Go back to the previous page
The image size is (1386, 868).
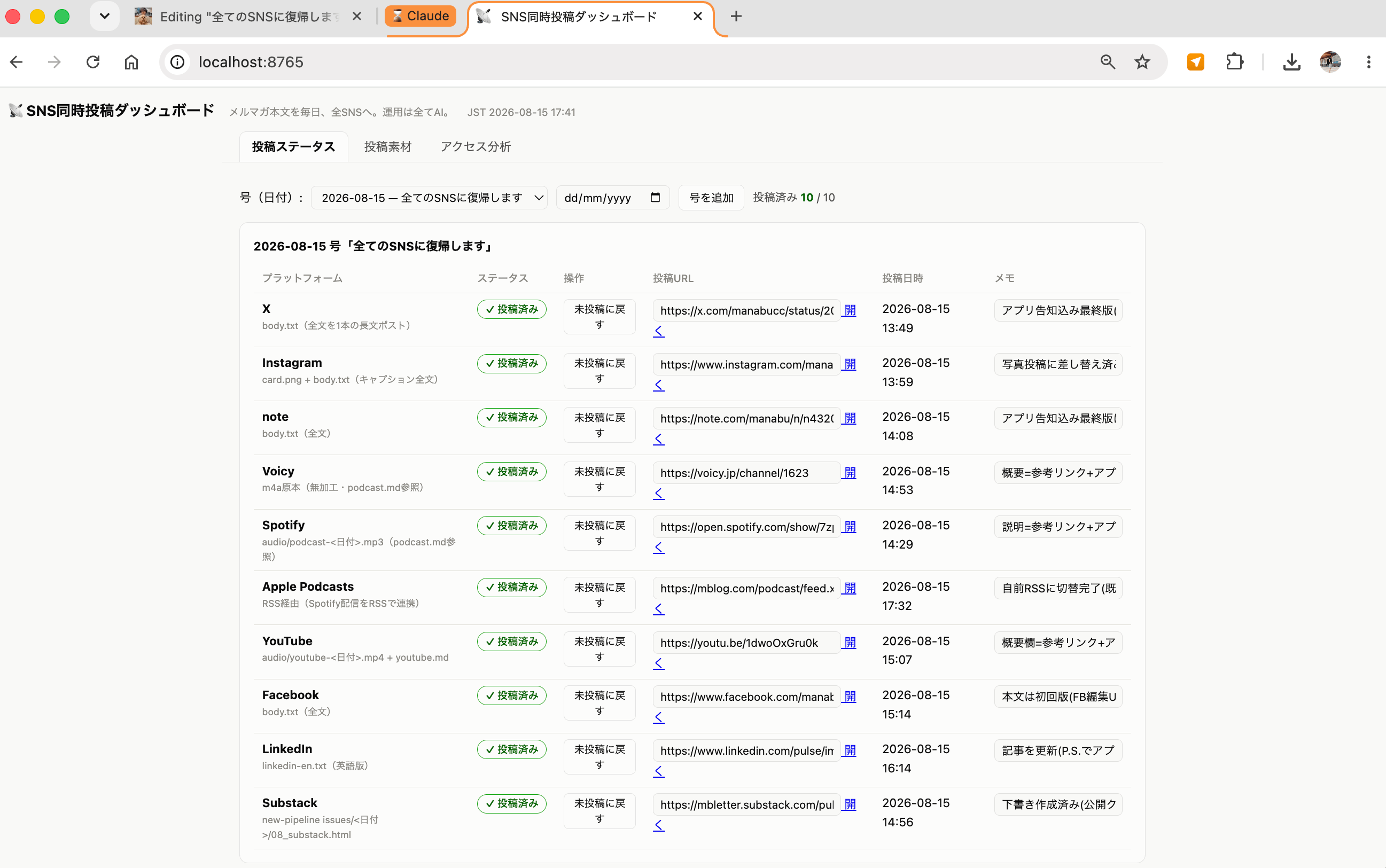click(17, 62)
